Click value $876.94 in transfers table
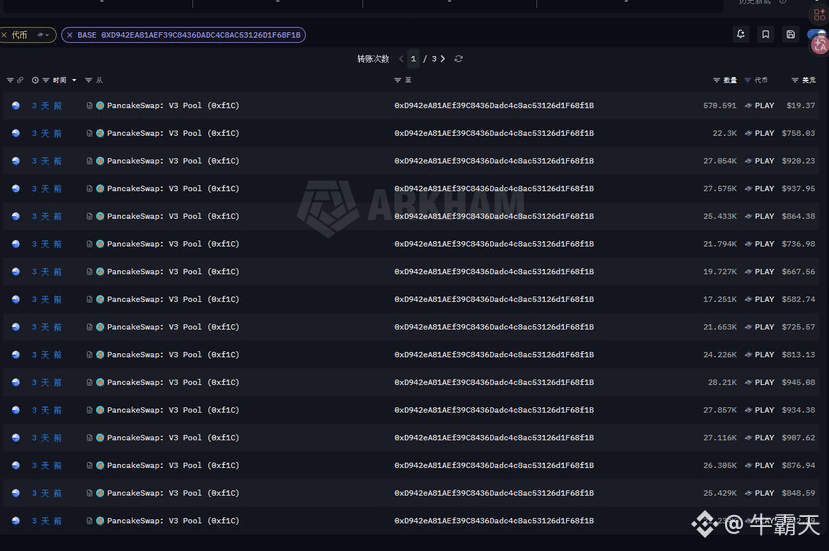Viewport: 829px width, 551px height. [x=798, y=465]
